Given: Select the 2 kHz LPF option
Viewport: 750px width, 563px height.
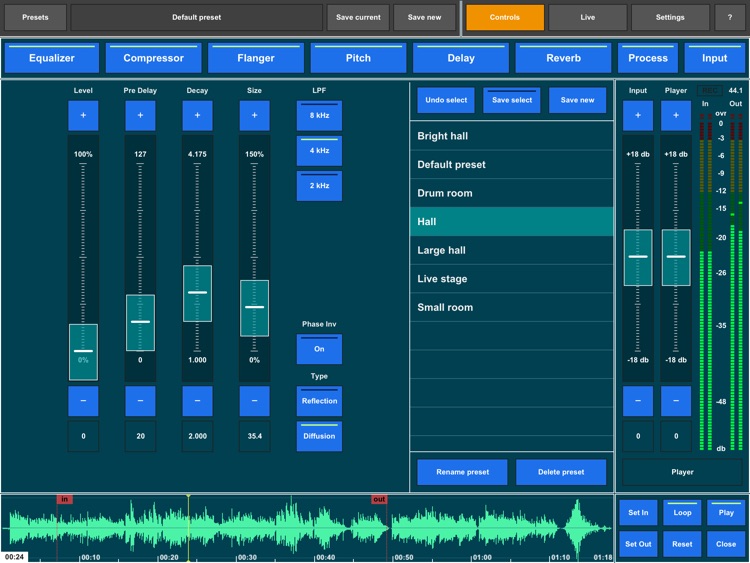Looking at the screenshot, I should pos(319,186).
